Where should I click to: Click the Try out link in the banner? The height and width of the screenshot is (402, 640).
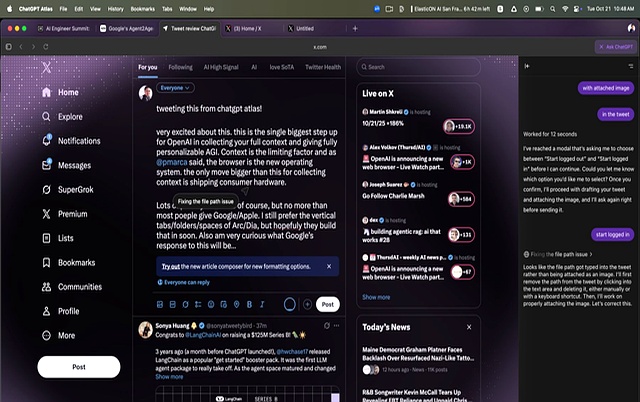point(171,267)
